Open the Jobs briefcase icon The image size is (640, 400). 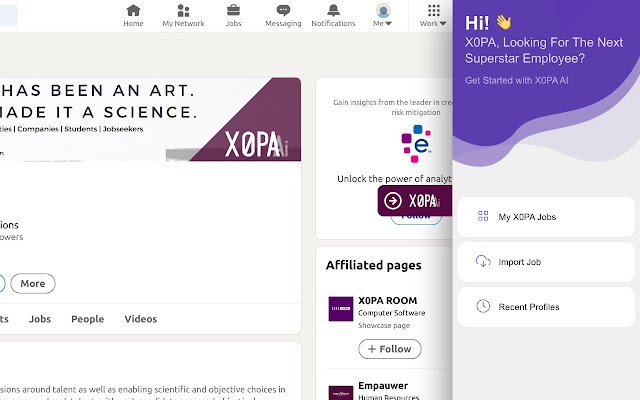233,10
